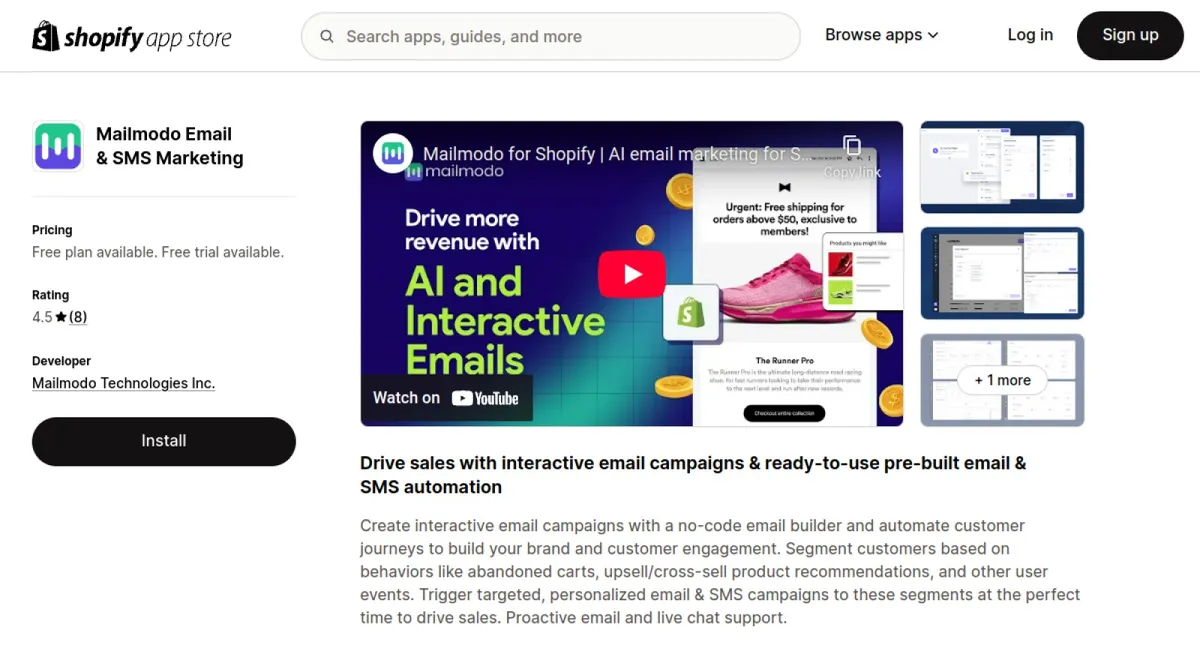Click the Mailmodo app icon
The height and width of the screenshot is (650, 1200).
(x=58, y=145)
